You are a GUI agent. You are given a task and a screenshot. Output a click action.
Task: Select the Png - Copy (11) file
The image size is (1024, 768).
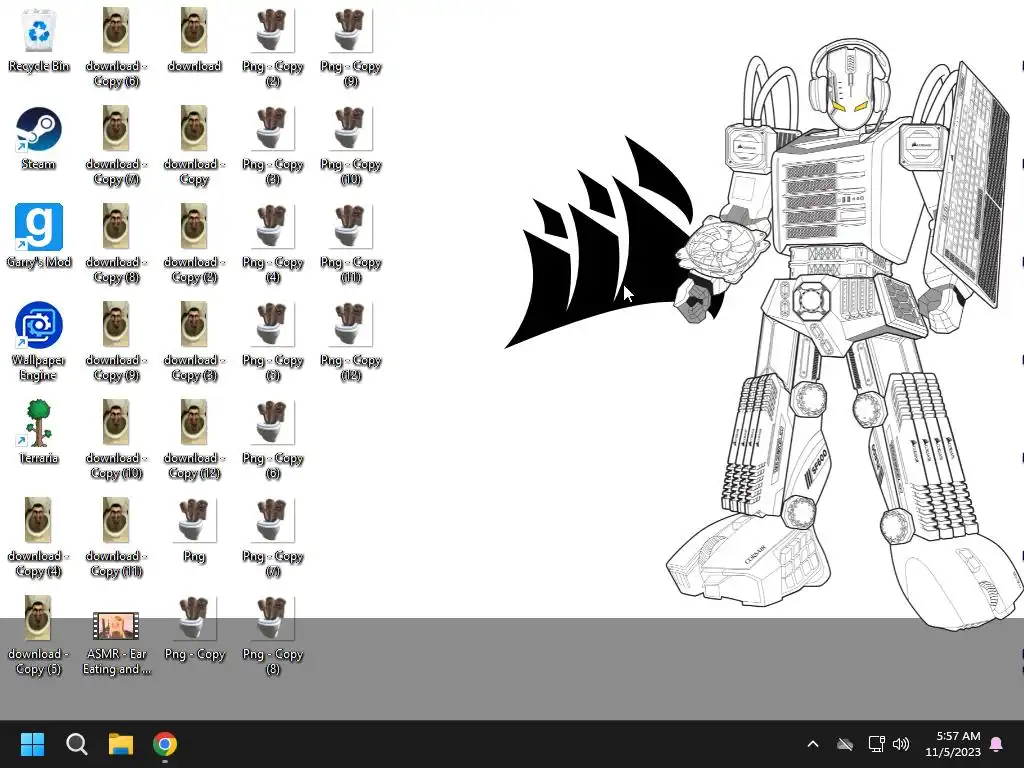pos(351,244)
